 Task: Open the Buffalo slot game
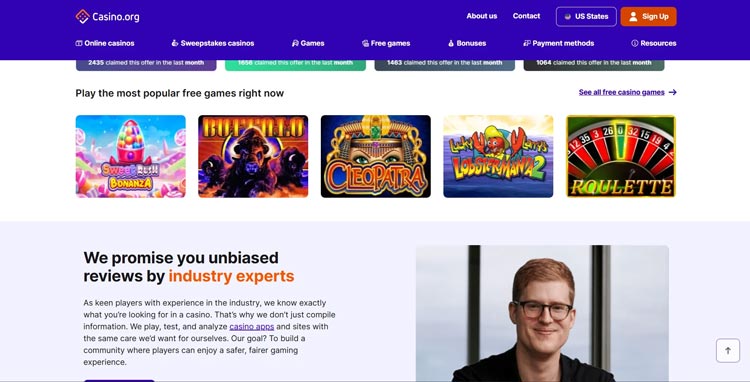(x=253, y=156)
